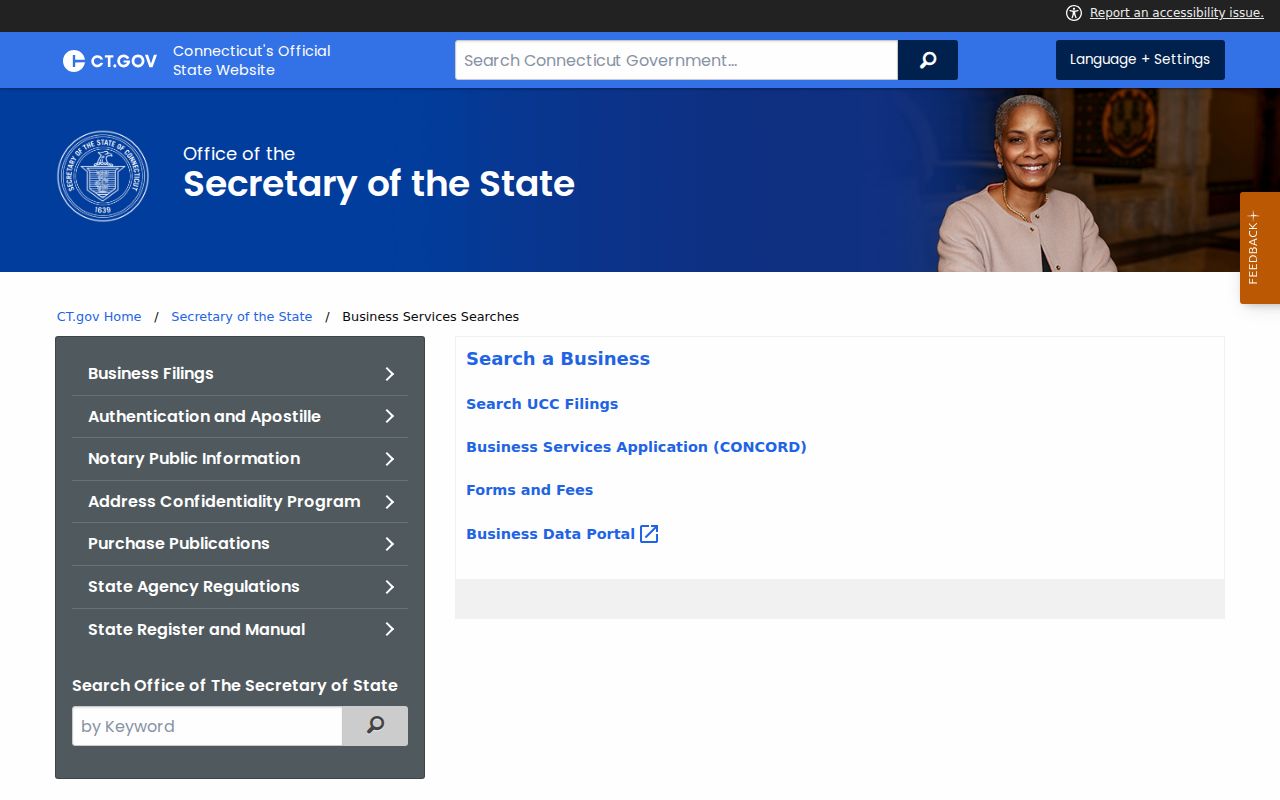Image resolution: width=1280 pixels, height=800 pixels.
Task: Click the Secretary of the State seal
Action: point(103,176)
